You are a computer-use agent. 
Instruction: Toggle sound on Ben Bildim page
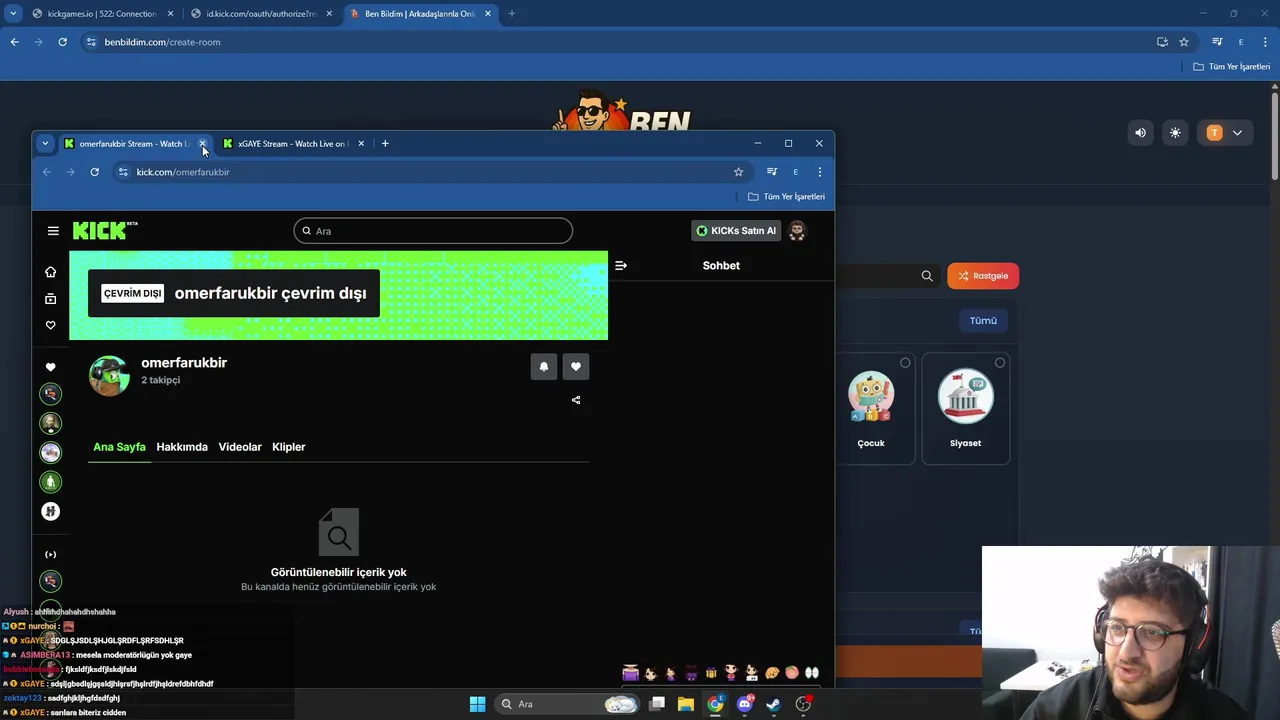(x=1140, y=133)
